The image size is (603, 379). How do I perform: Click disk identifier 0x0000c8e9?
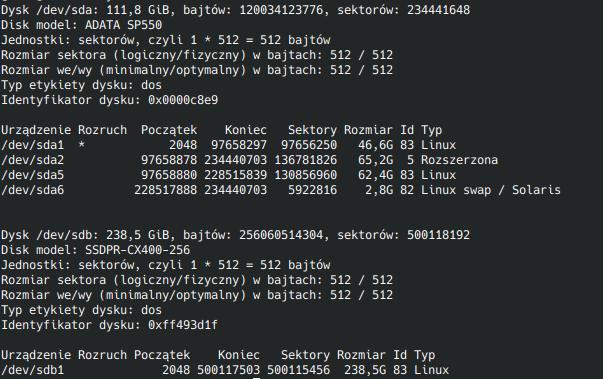[183, 100]
